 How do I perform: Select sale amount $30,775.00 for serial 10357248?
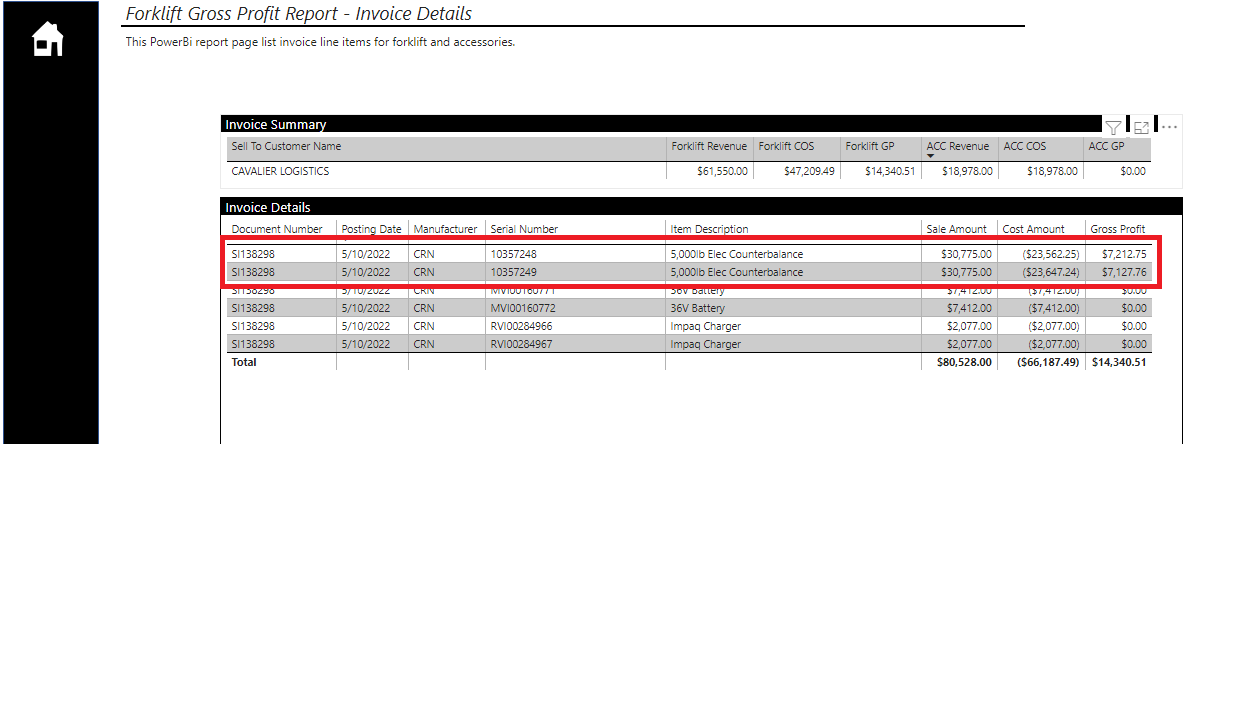[x=966, y=254]
